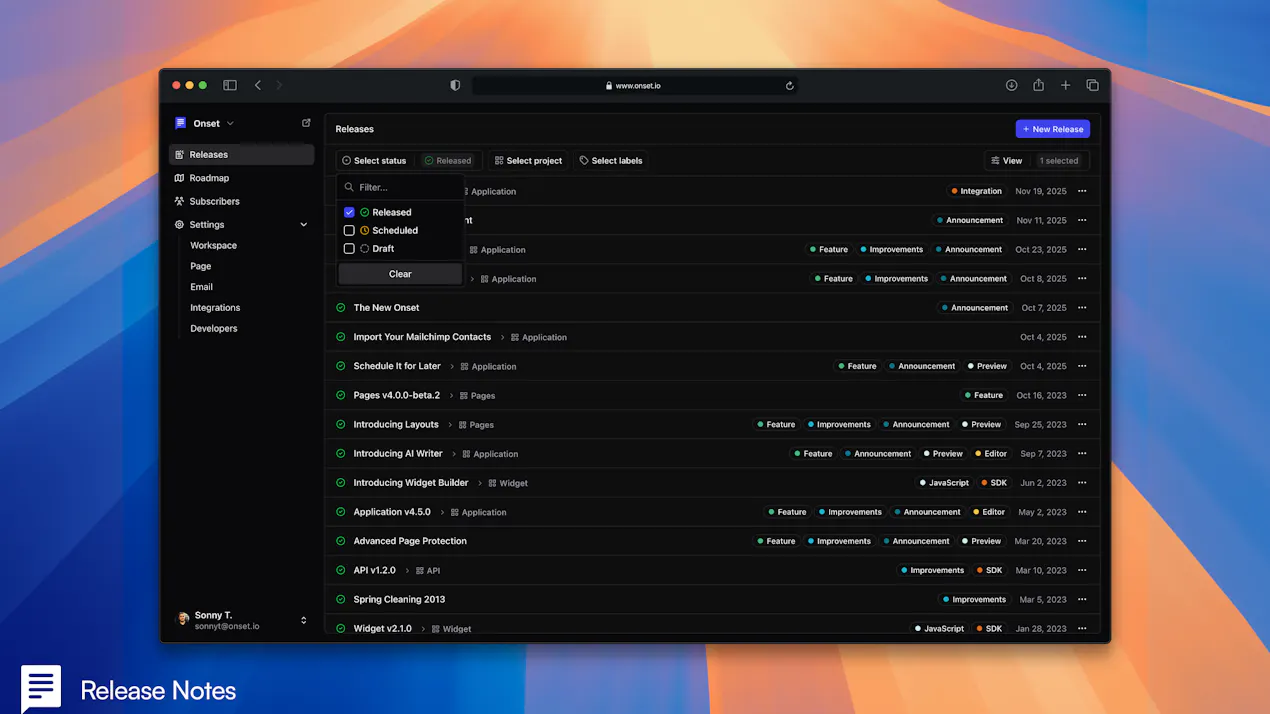Click the Editor label on Application v4.5.0
Image resolution: width=1270 pixels, height=714 pixels.
point(989,512)
